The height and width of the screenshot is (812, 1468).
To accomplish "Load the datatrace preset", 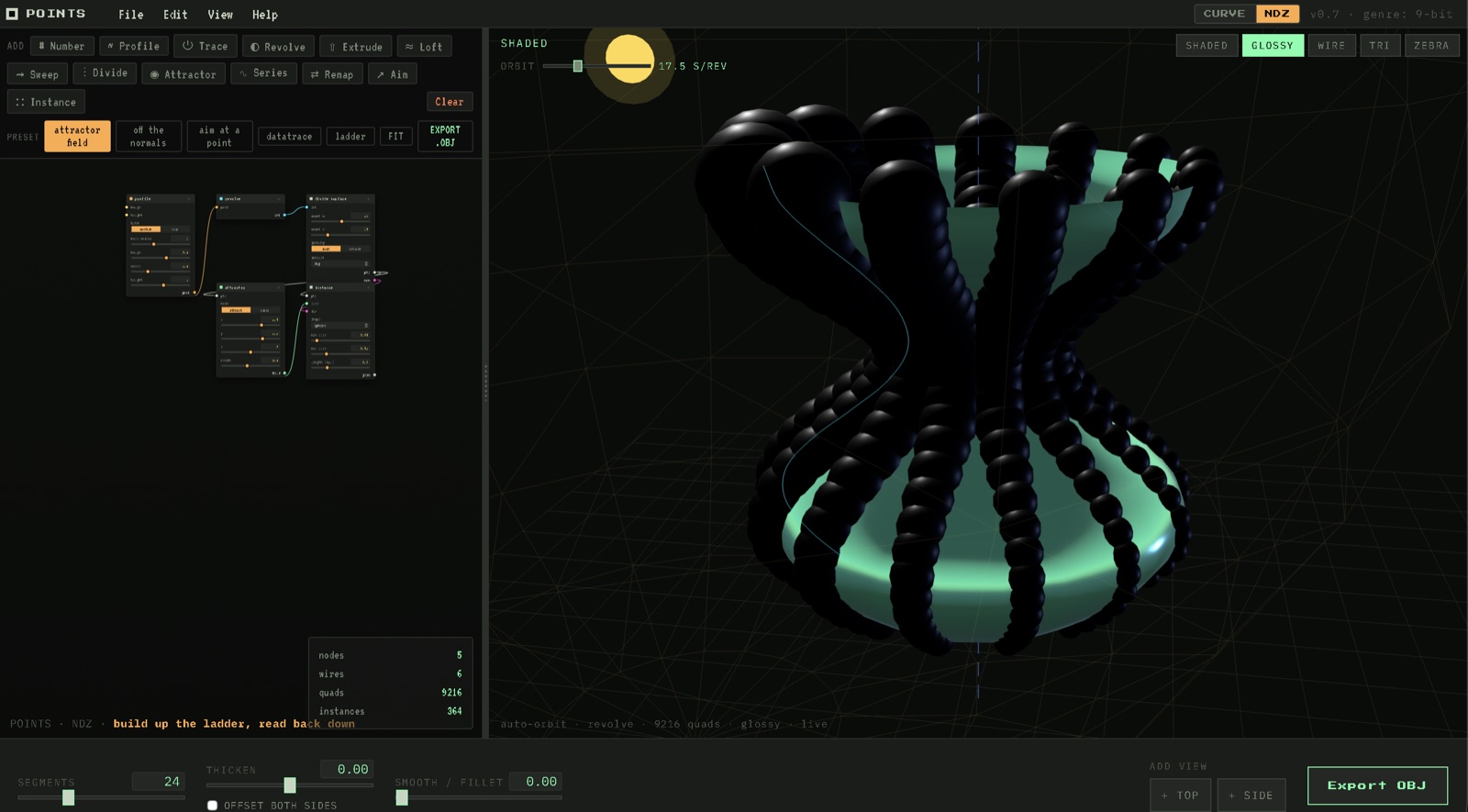I will pyautogui.click(x=289, y=136).
